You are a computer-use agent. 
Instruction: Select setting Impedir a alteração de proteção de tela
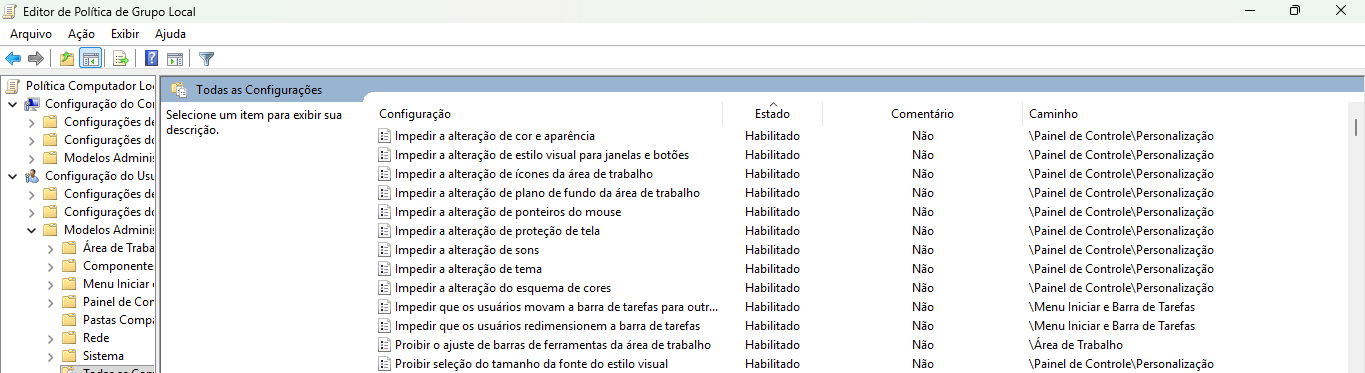(497, 230)
